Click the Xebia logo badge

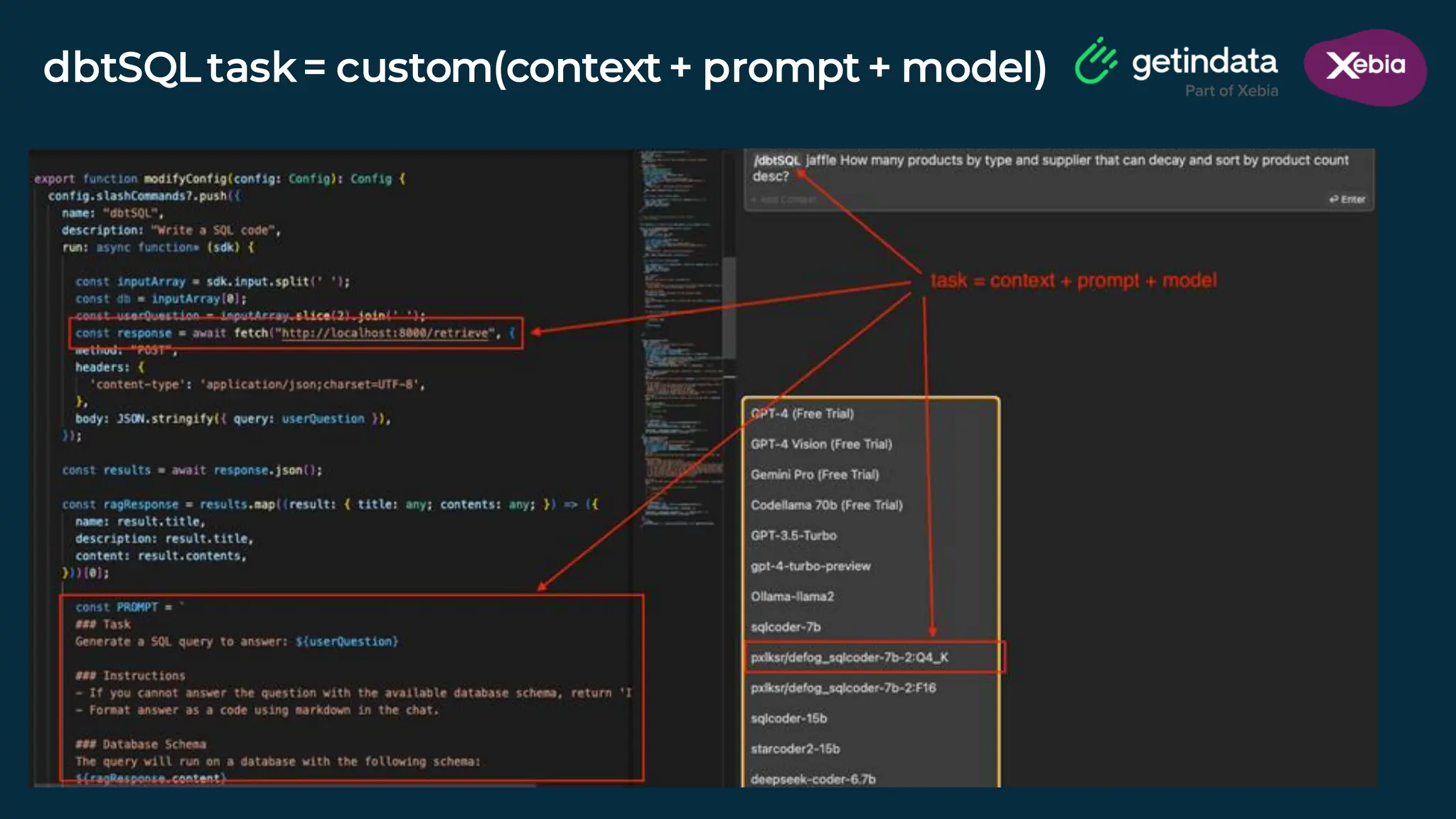point(1365,68)
